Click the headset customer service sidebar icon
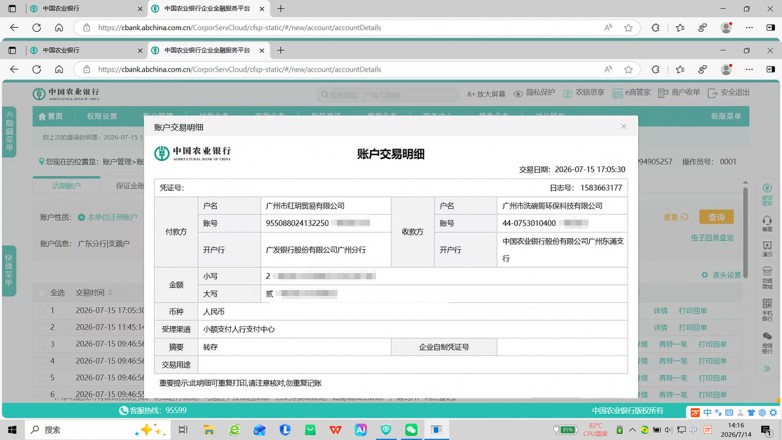The image size is (782, 440). pyautogui.click(x=767, y=220)
